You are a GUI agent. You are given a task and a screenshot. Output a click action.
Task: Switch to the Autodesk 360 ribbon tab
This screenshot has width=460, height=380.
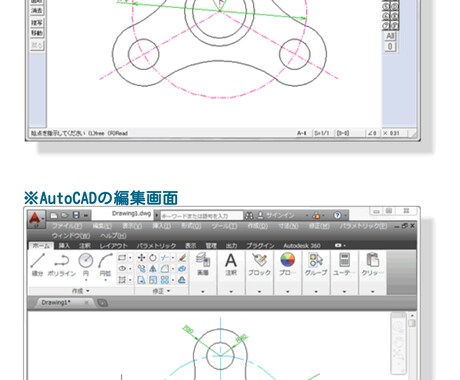(302, 246)
